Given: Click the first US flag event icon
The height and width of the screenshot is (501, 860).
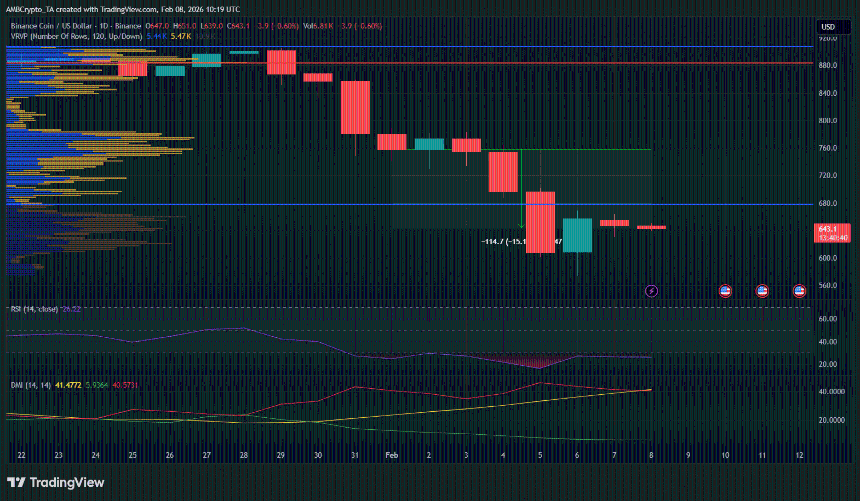Looking at the screenshot, I should (726, 291).
